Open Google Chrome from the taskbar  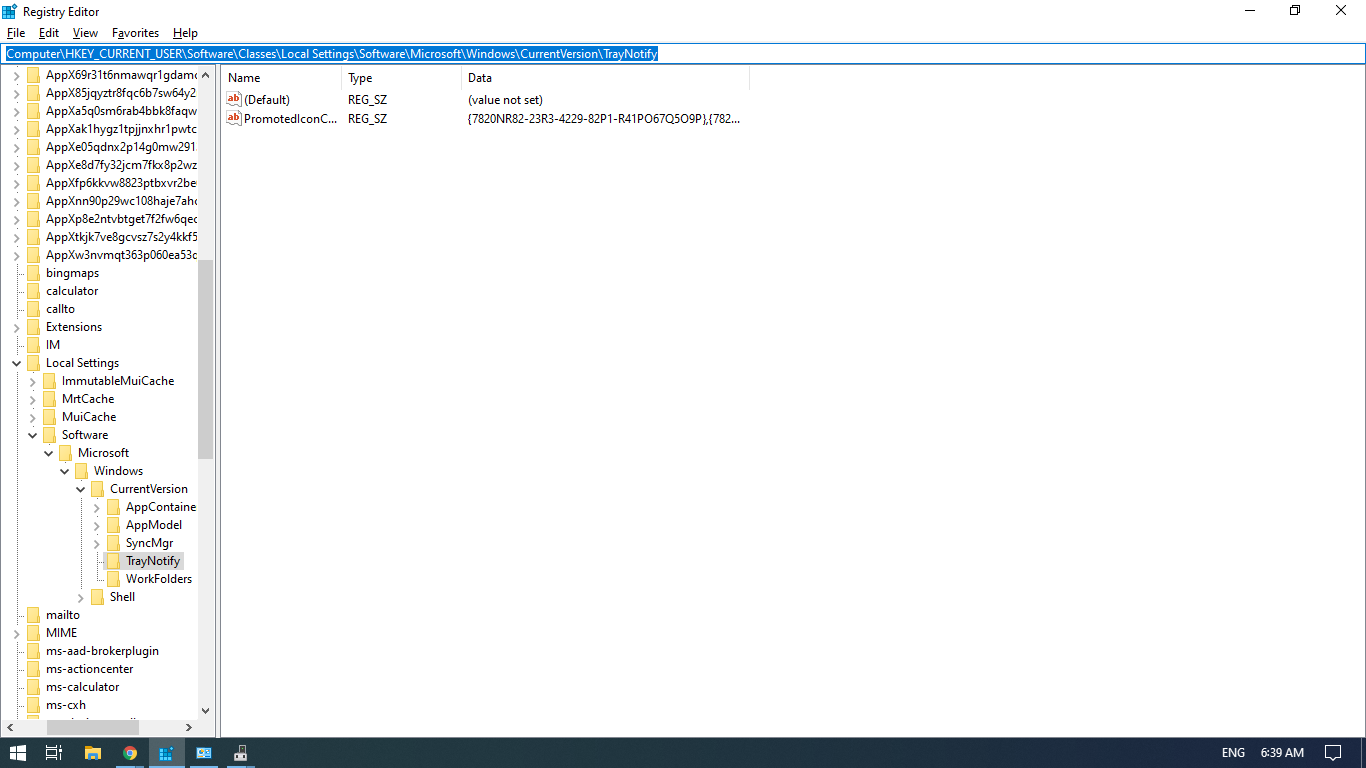(x=130, y=752)
